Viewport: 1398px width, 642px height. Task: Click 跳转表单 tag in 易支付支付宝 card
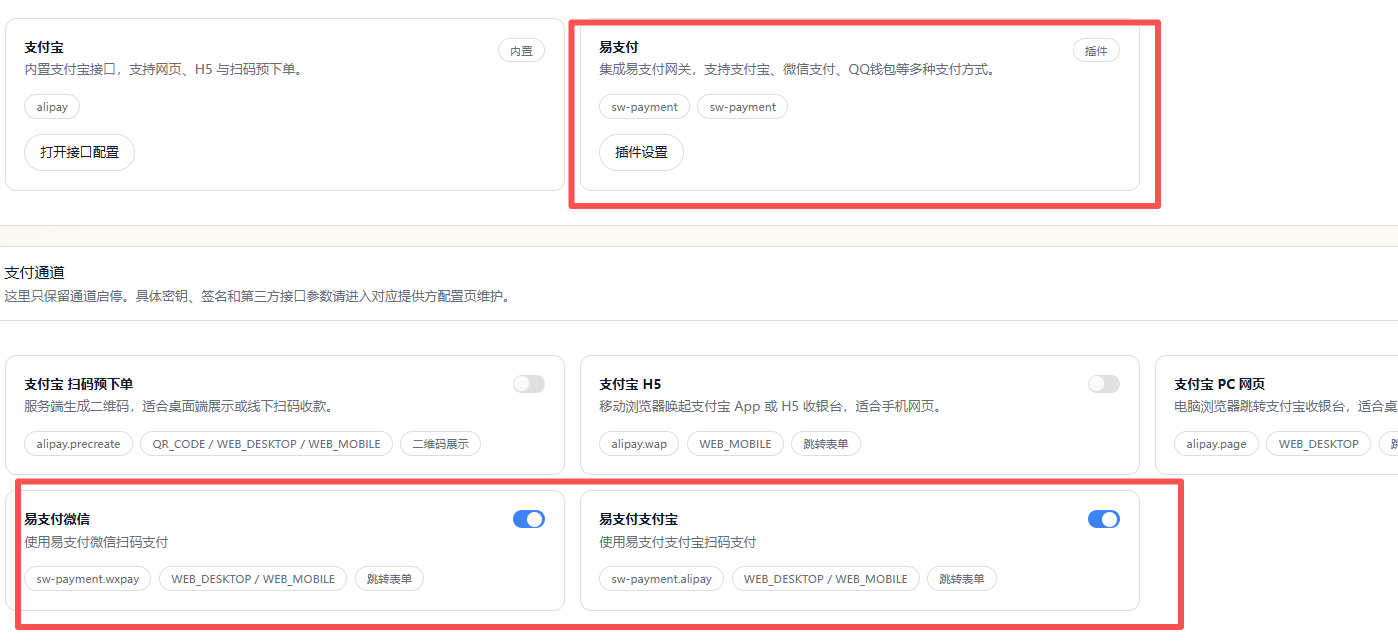coord(961,579)
